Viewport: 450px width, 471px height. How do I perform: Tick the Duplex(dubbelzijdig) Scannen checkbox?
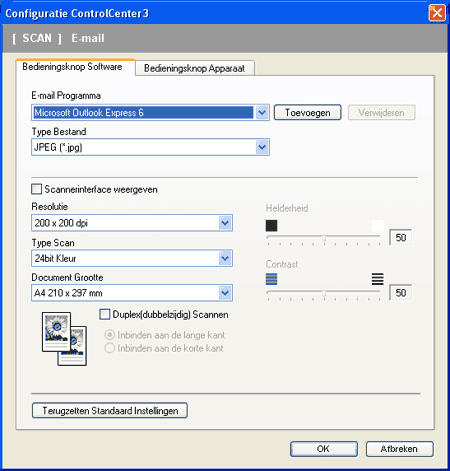pyautogui.click(x=105, y=314)
